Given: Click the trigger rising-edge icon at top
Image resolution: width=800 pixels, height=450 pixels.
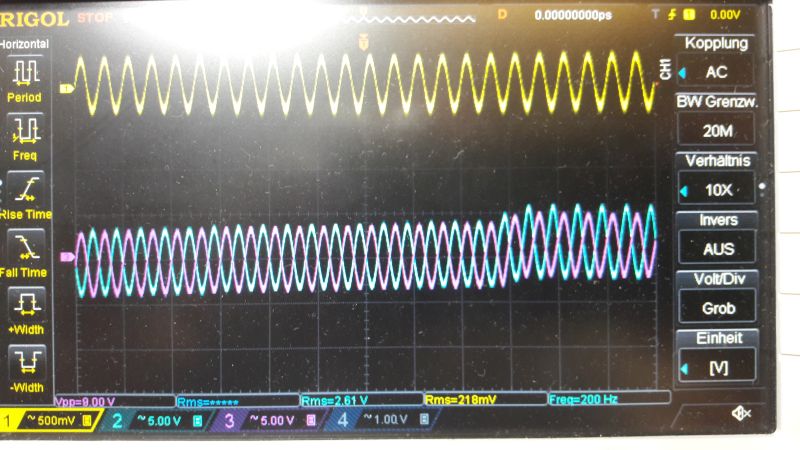Looking at the screenshot, I should [x=672, y=15].
